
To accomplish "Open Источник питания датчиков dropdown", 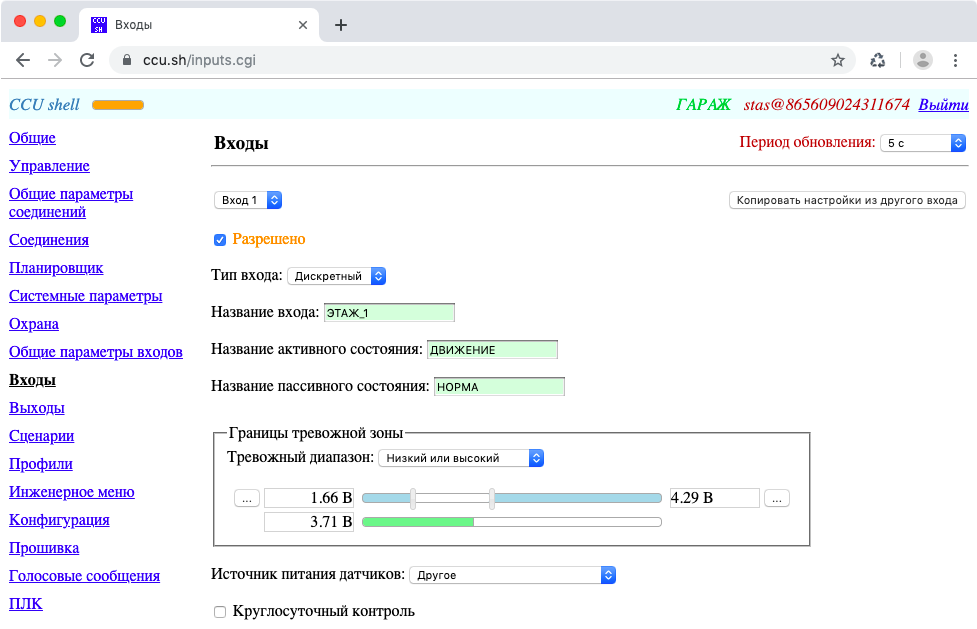I will [x=512, y=575].
